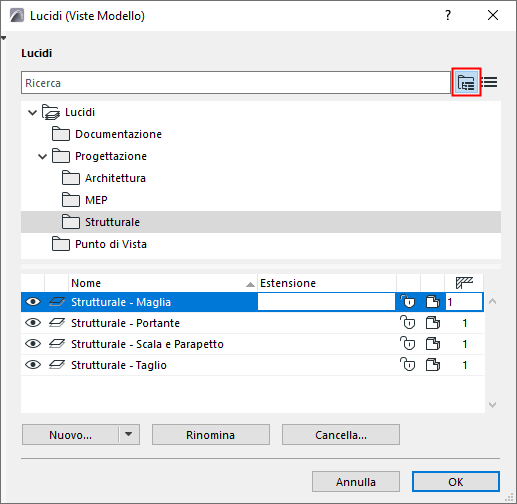
Task: Click intersection number 1 of Strutturale - Portante
Action: coord(464,323)
